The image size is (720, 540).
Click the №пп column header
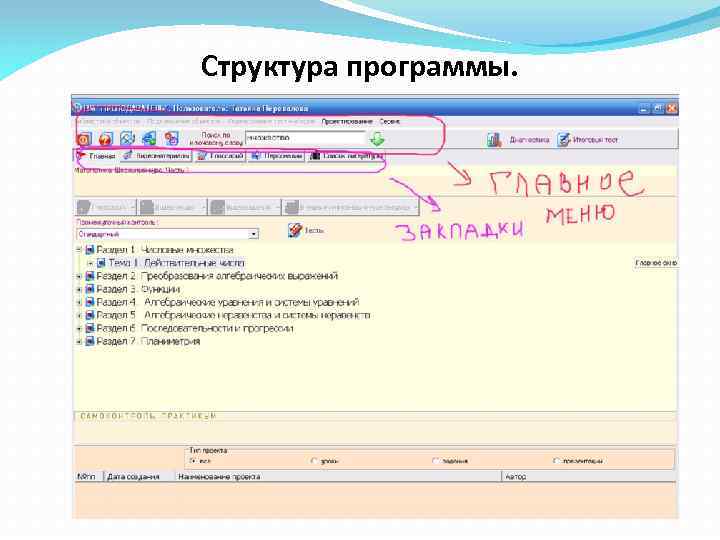point(89,477)
